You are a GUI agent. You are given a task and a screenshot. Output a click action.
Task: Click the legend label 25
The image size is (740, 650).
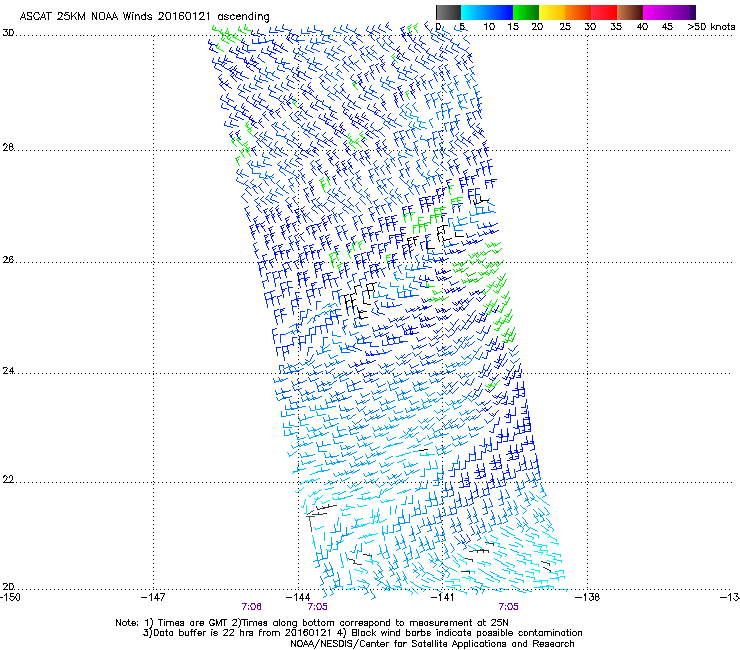(x=565, y=27)
